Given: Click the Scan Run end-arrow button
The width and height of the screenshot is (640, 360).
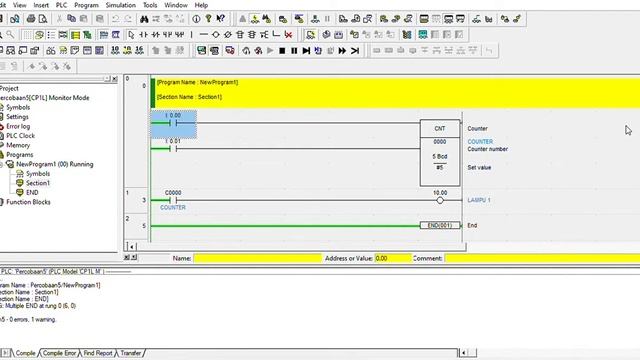Looking at the screenshot, I should (x=355, y=51).
